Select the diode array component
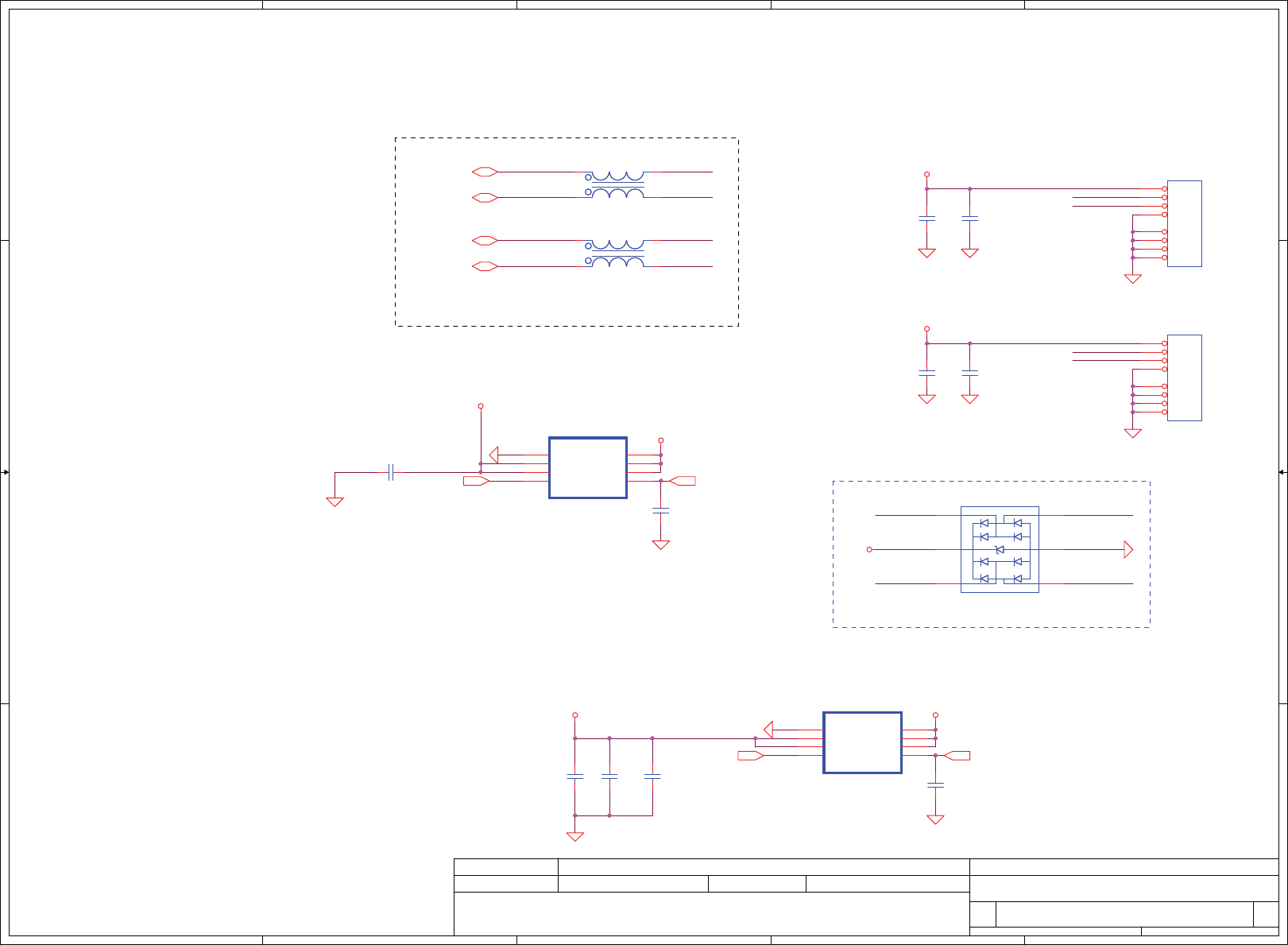 pos(1000,549)
